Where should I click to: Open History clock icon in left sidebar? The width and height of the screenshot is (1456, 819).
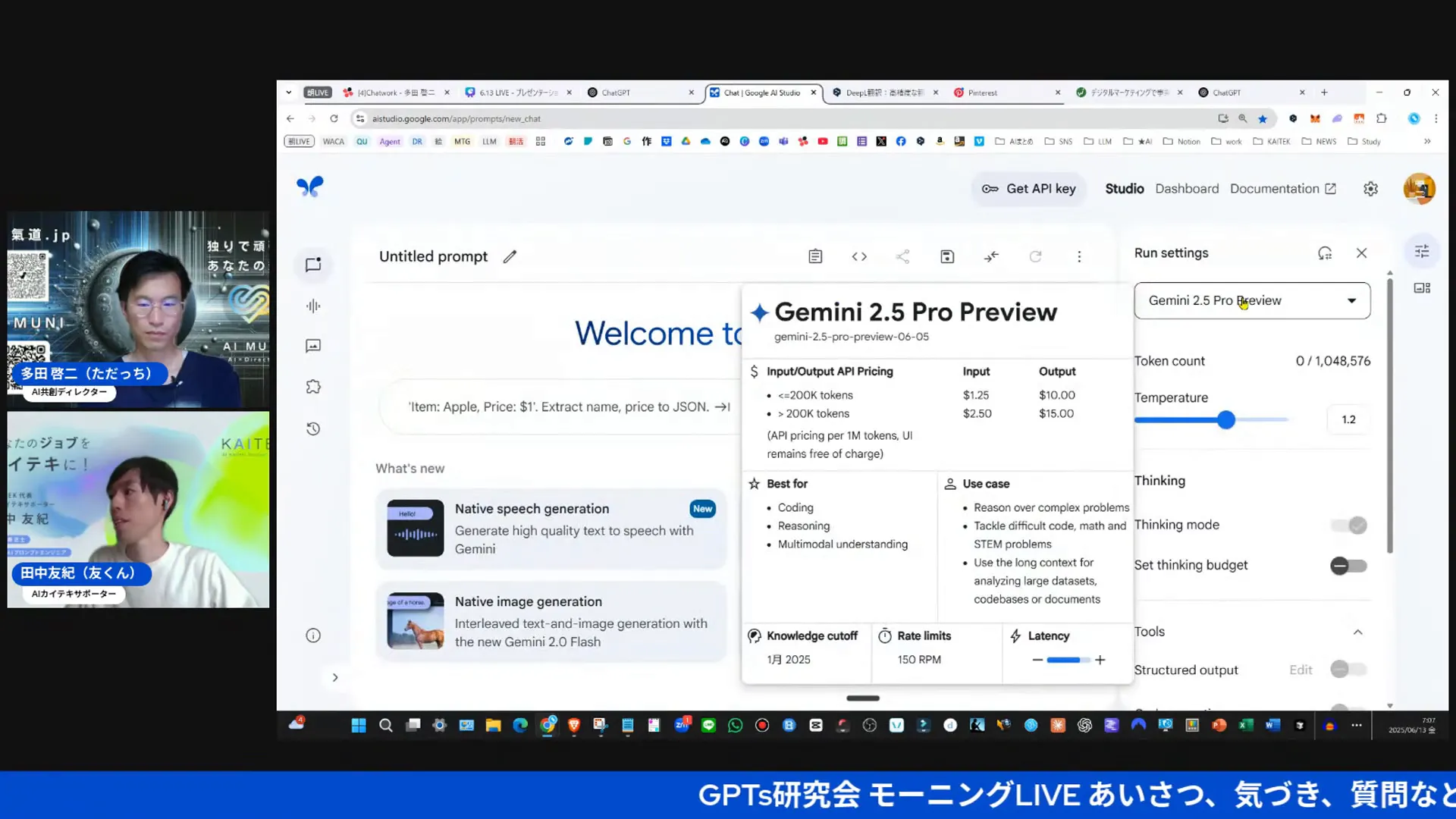point(313,428)
